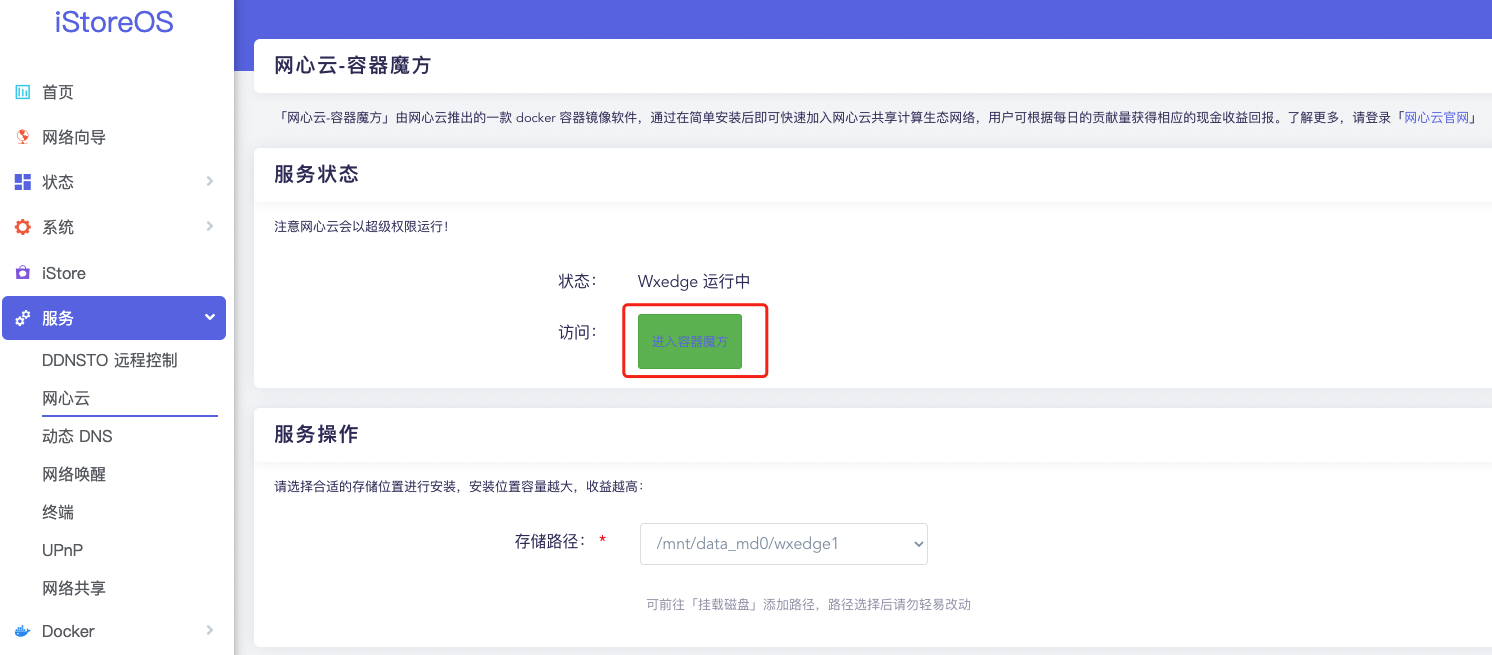The width and height of the screenshot is (1492, 655).
Task: Open the iStore menu item
Action: pyautogui.click(x=64, y=273)
